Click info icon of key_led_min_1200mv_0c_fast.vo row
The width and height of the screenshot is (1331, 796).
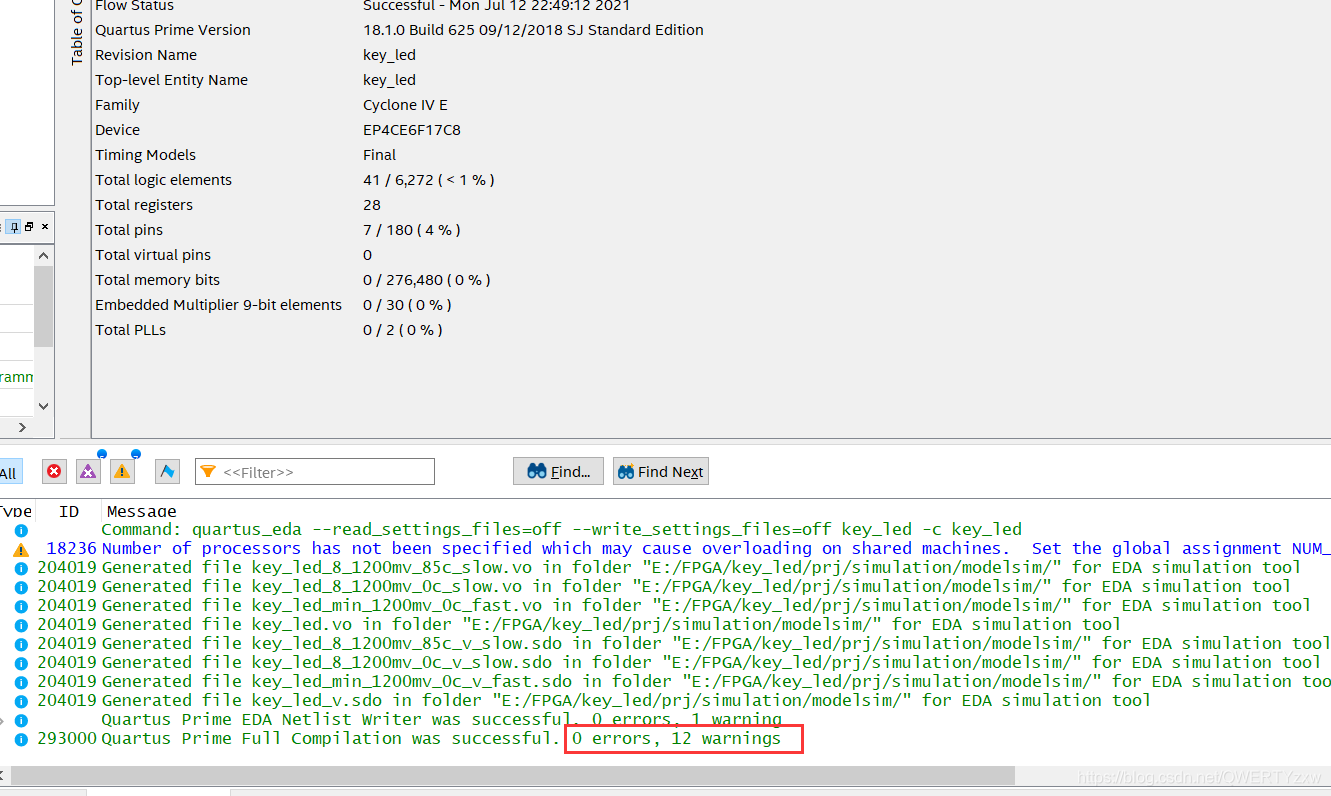21,606
